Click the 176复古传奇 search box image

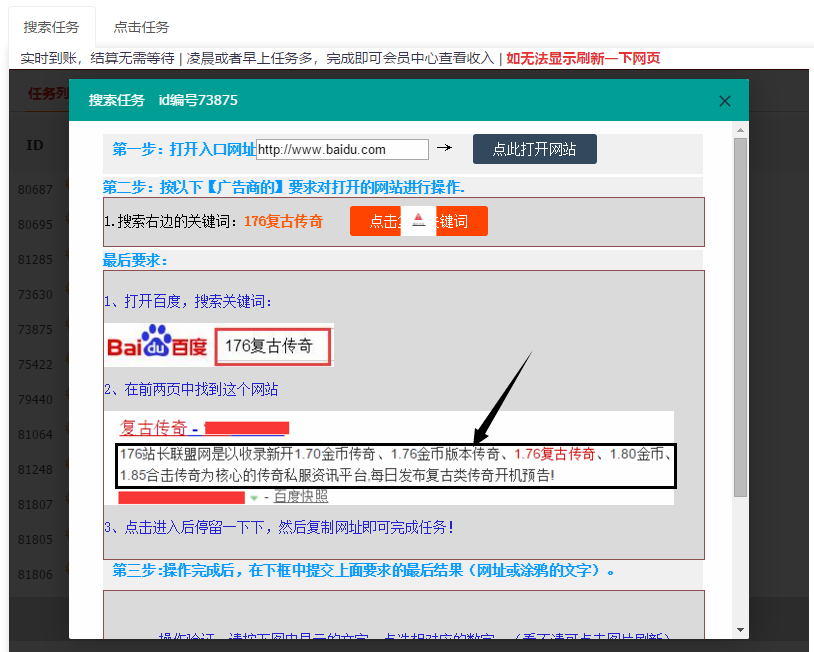pos(273,346)
